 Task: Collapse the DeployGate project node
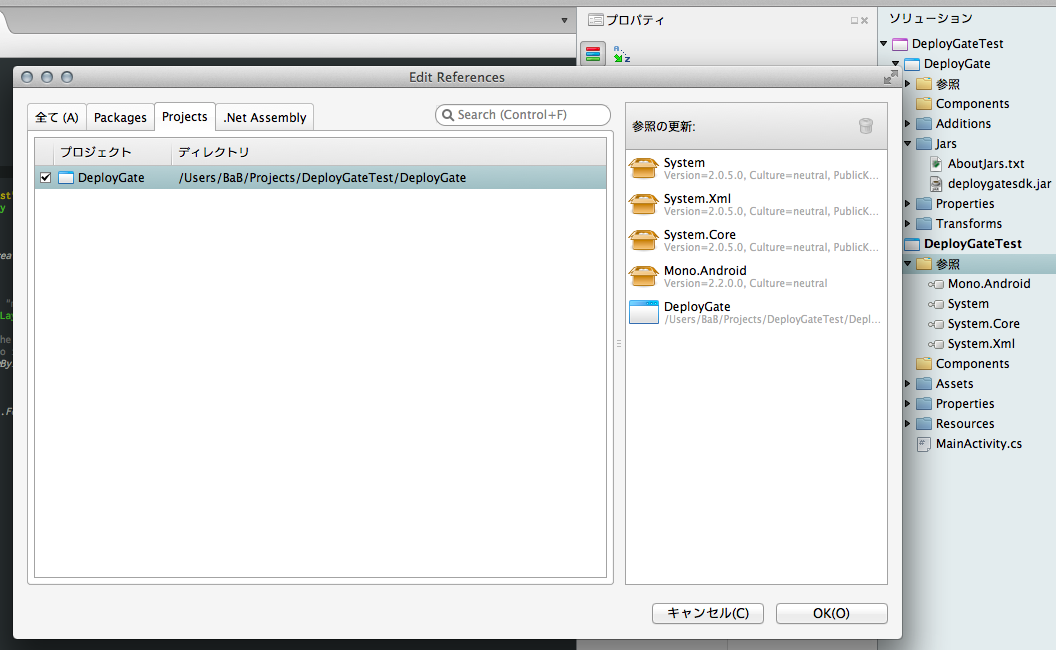(896, 64)
